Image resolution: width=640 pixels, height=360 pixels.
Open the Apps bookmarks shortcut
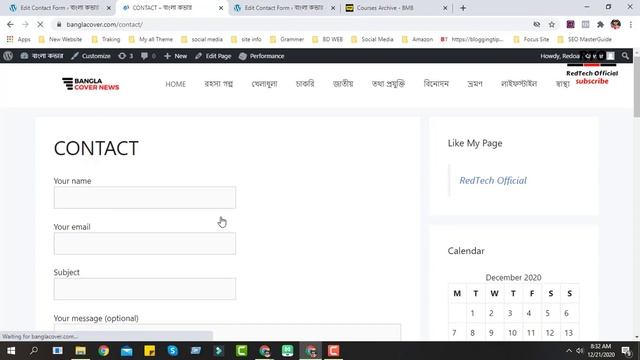18,39
